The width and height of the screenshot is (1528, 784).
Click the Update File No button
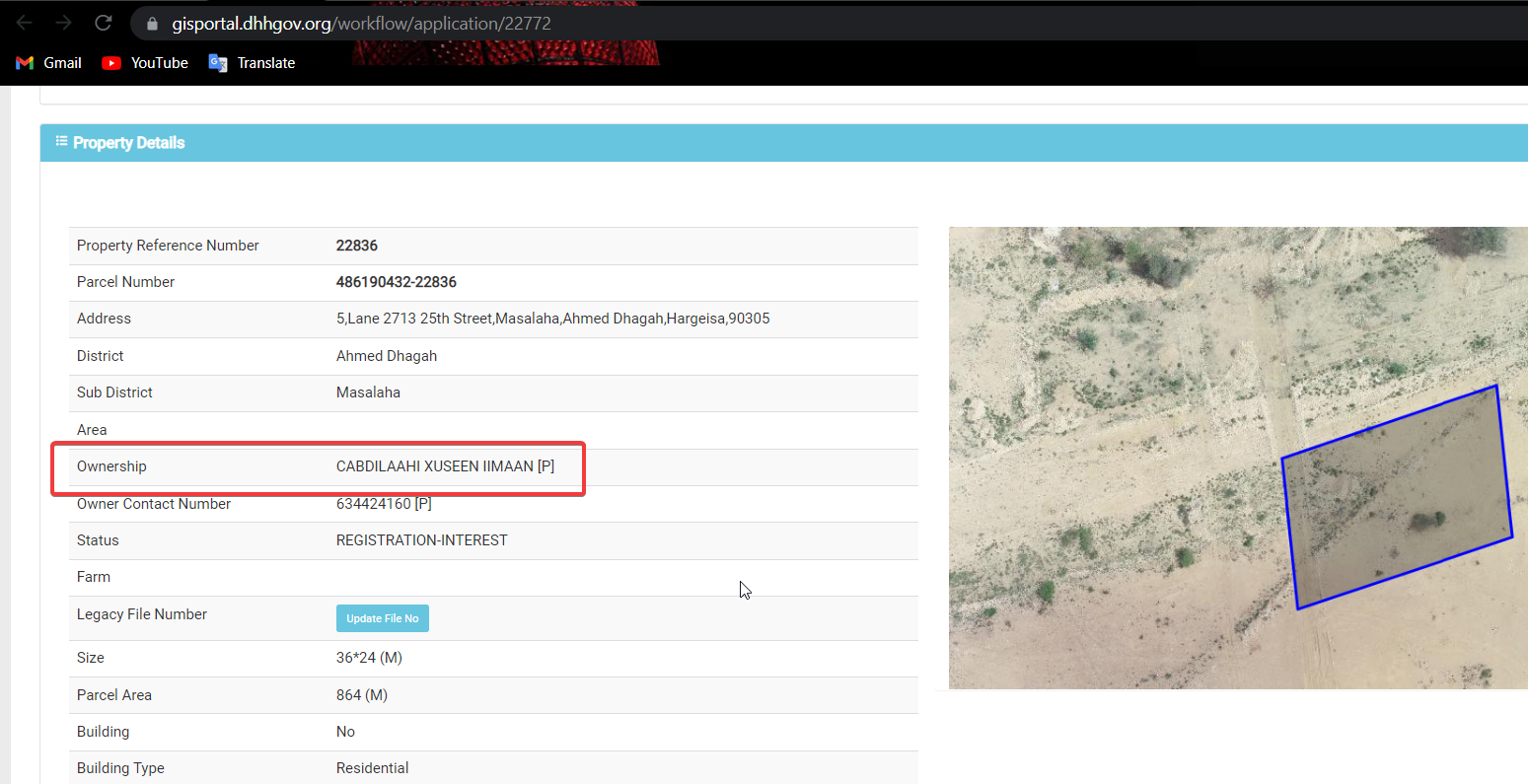click(383, 618)
